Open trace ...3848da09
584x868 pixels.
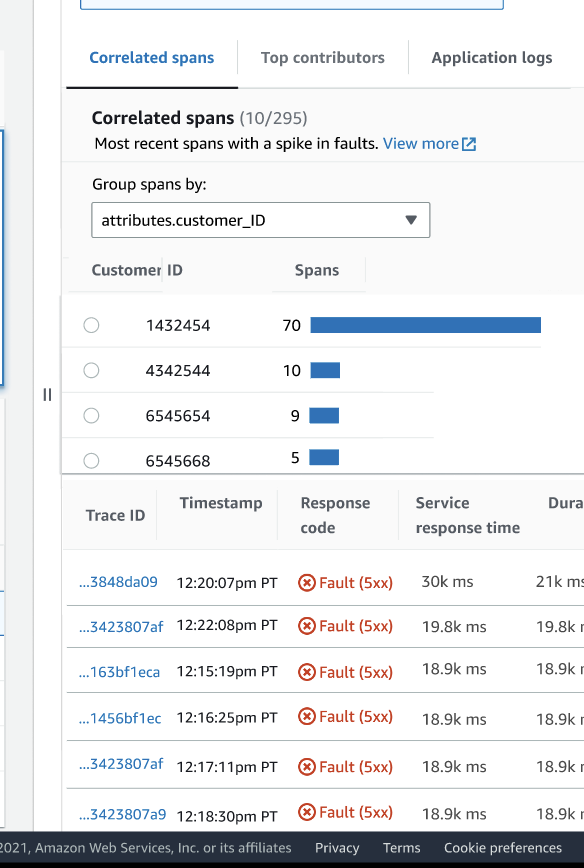pos(118,581)
